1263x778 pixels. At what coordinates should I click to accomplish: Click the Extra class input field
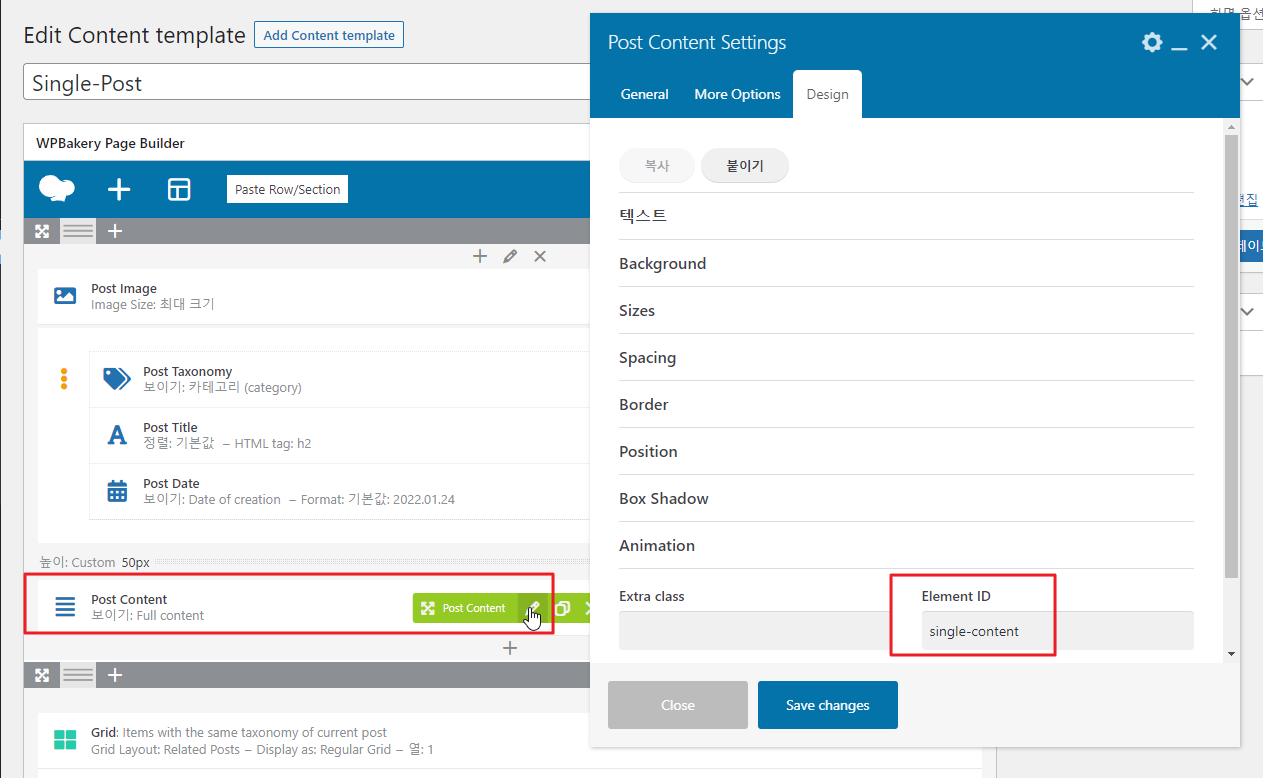pos(755,631)
